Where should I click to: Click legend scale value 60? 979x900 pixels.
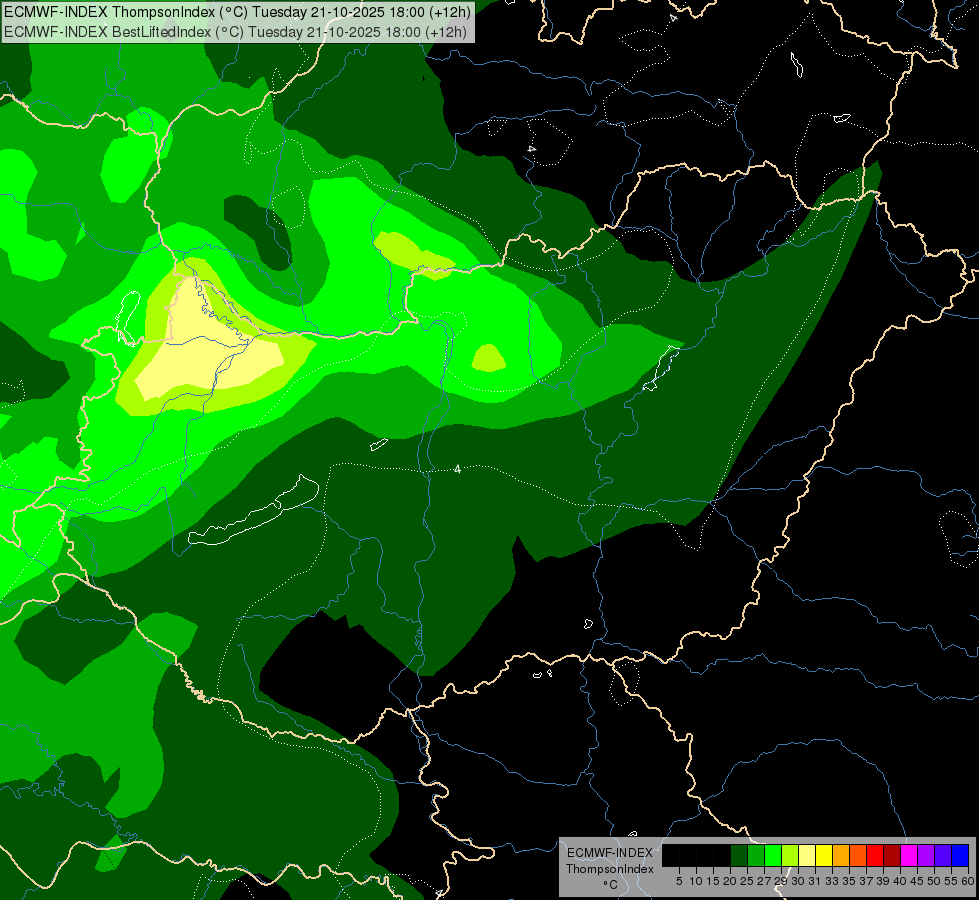point(968,881)
